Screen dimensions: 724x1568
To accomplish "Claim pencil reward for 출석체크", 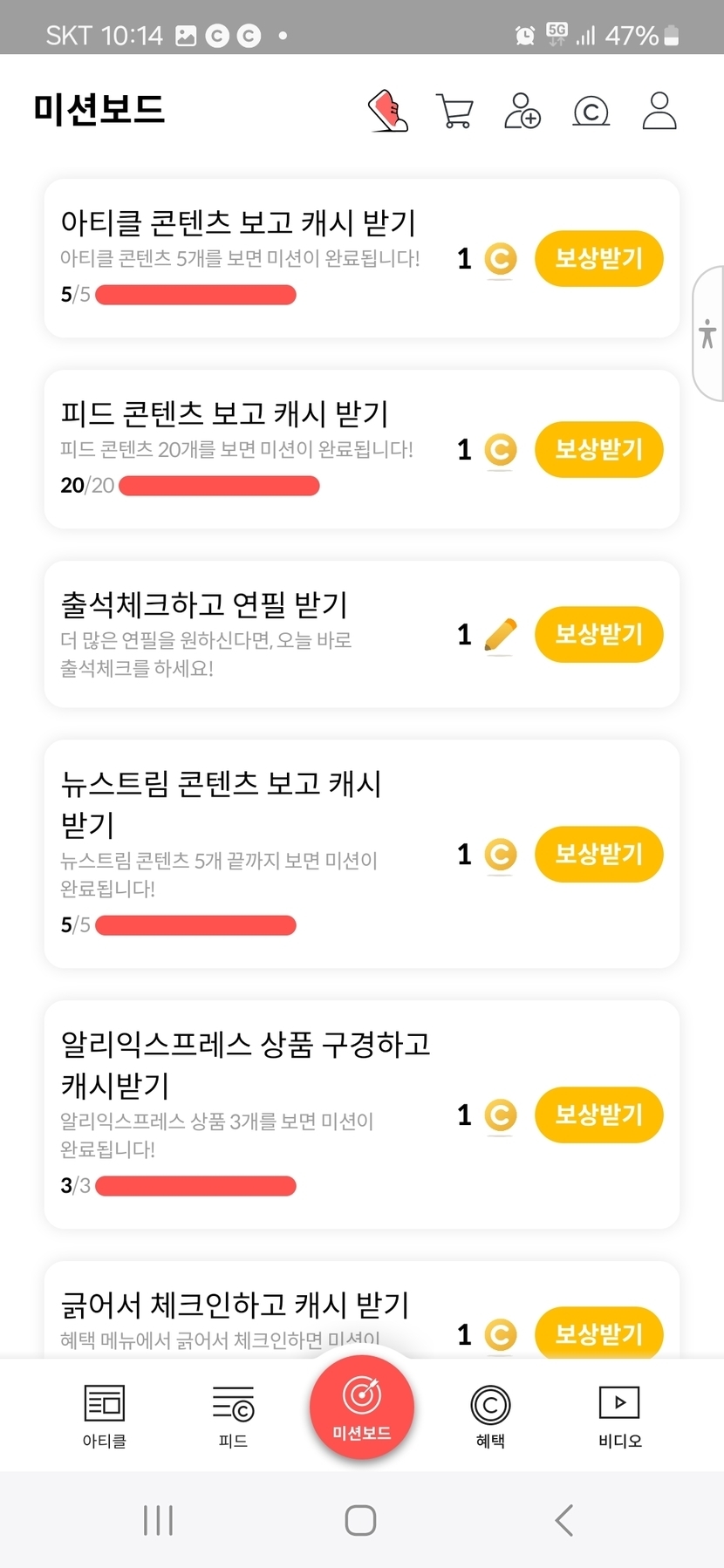I will click(x=598, y=634).
